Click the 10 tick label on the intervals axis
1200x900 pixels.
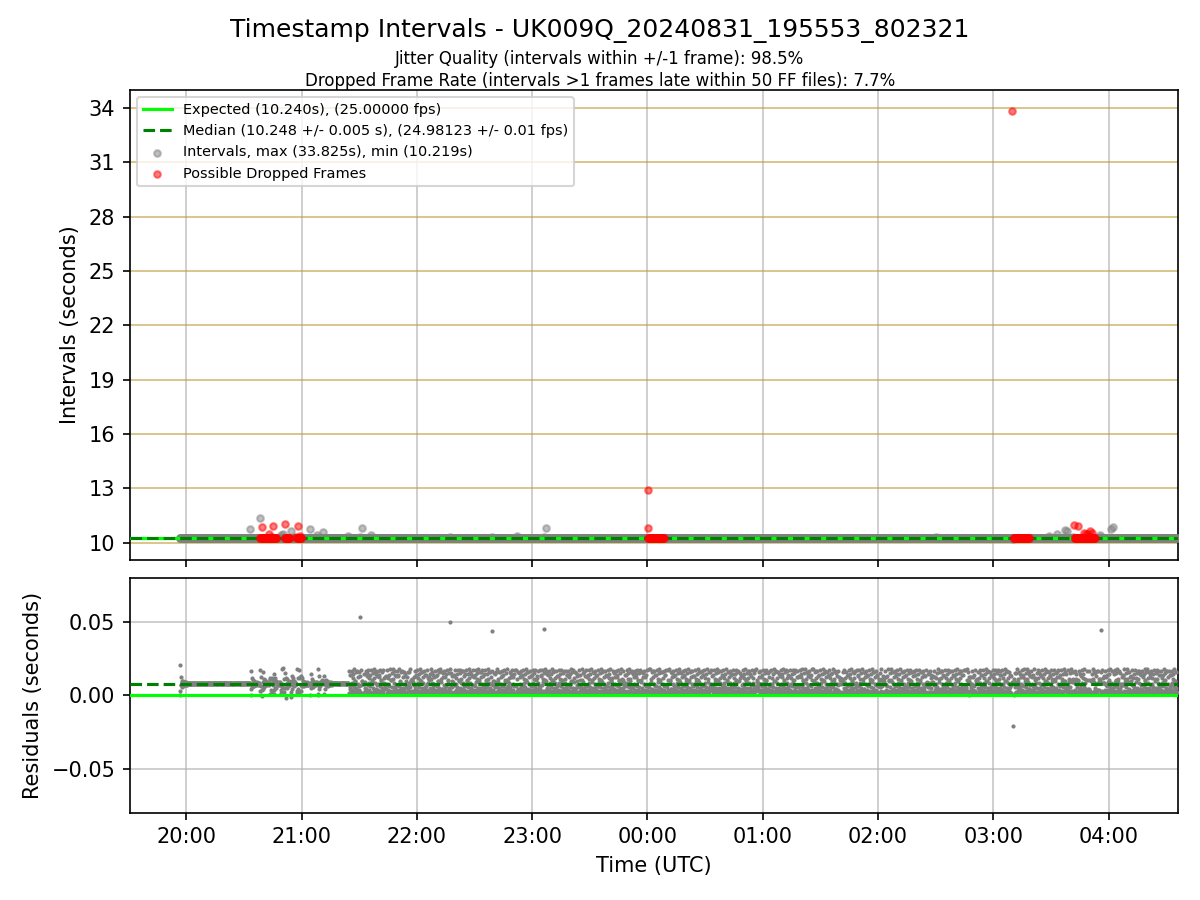point(103,543)
